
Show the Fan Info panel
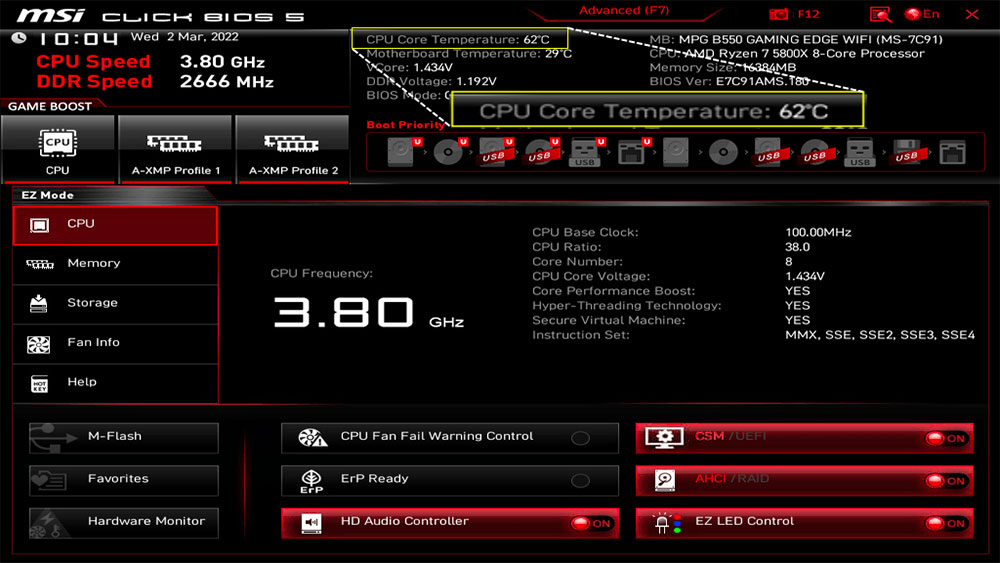coord(115,343)
